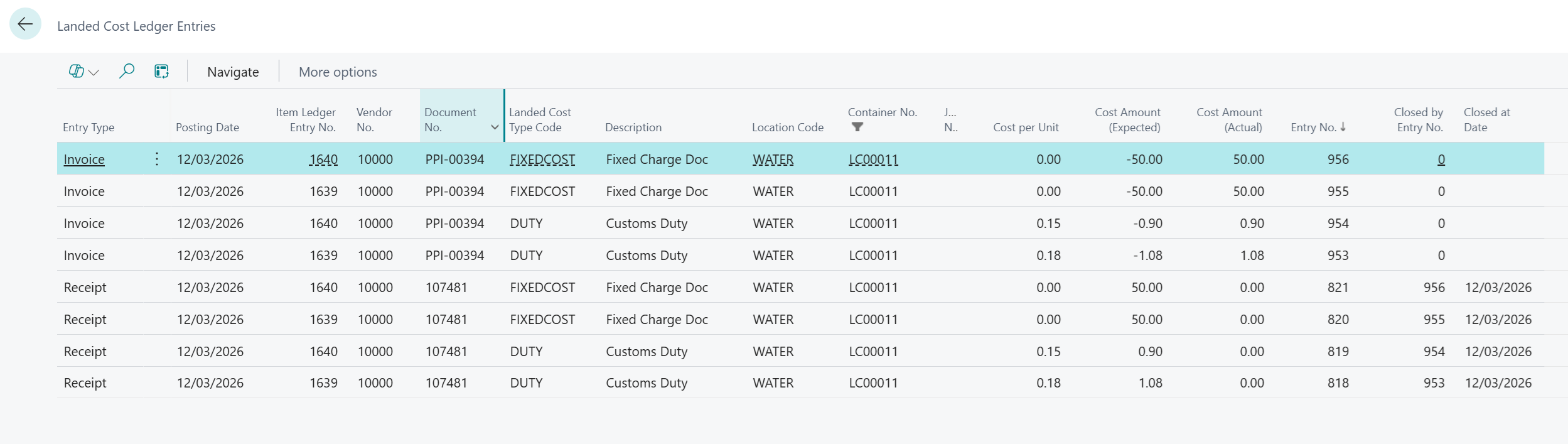Click the Container No. filter funnel icon
This screenshot has height=444, width=1568.
(857, 127)
